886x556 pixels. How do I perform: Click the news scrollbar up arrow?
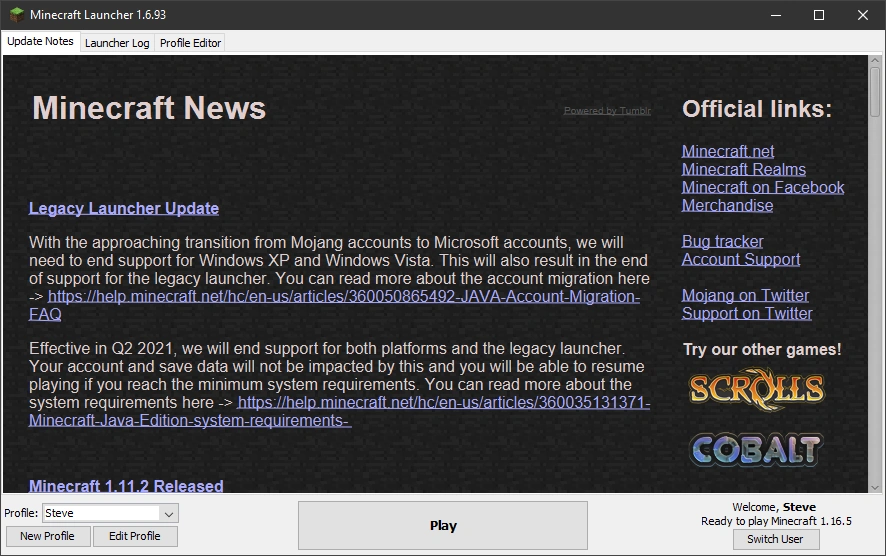(x=875, y=60)
